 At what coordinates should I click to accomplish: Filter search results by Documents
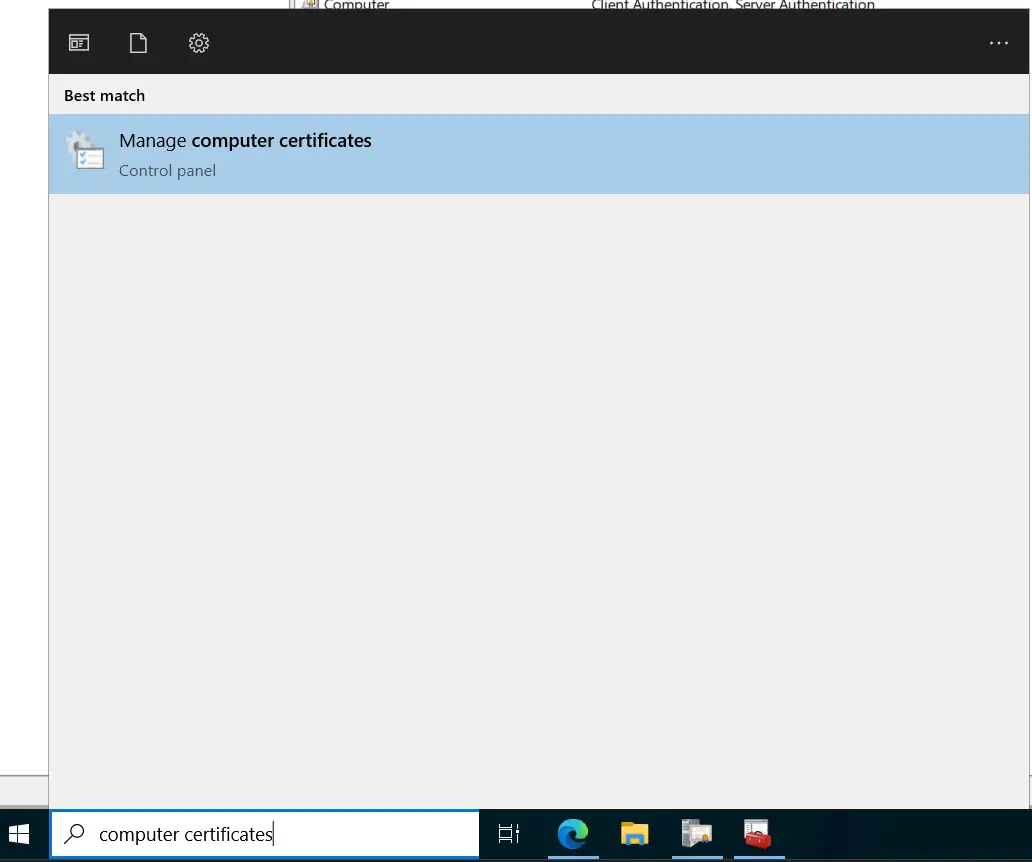(138, 43)
